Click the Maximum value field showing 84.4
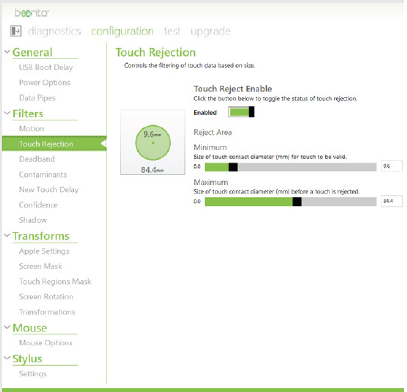The image size is (407, 392). [391, 201]
